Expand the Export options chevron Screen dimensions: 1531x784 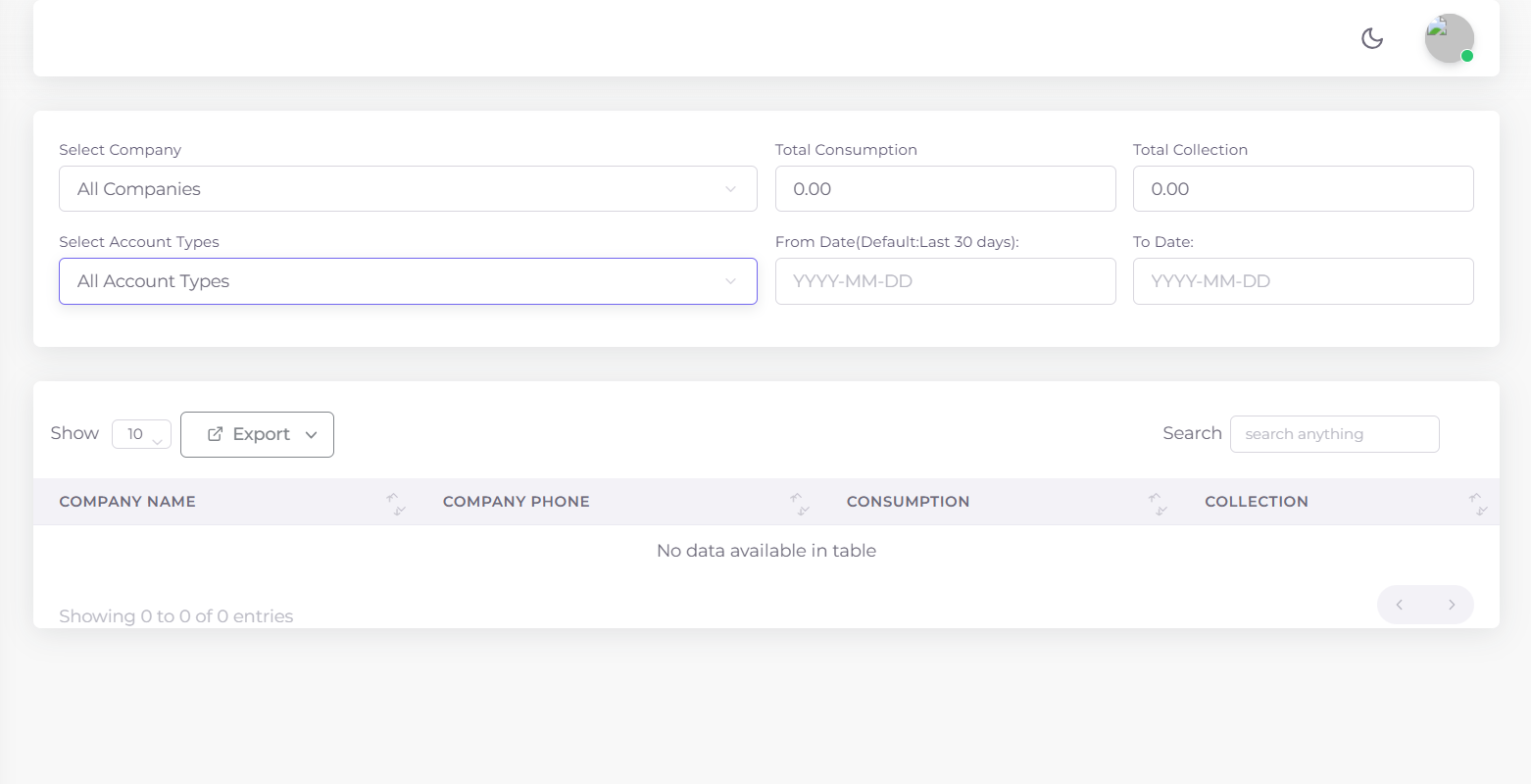[x=312, y=434]
